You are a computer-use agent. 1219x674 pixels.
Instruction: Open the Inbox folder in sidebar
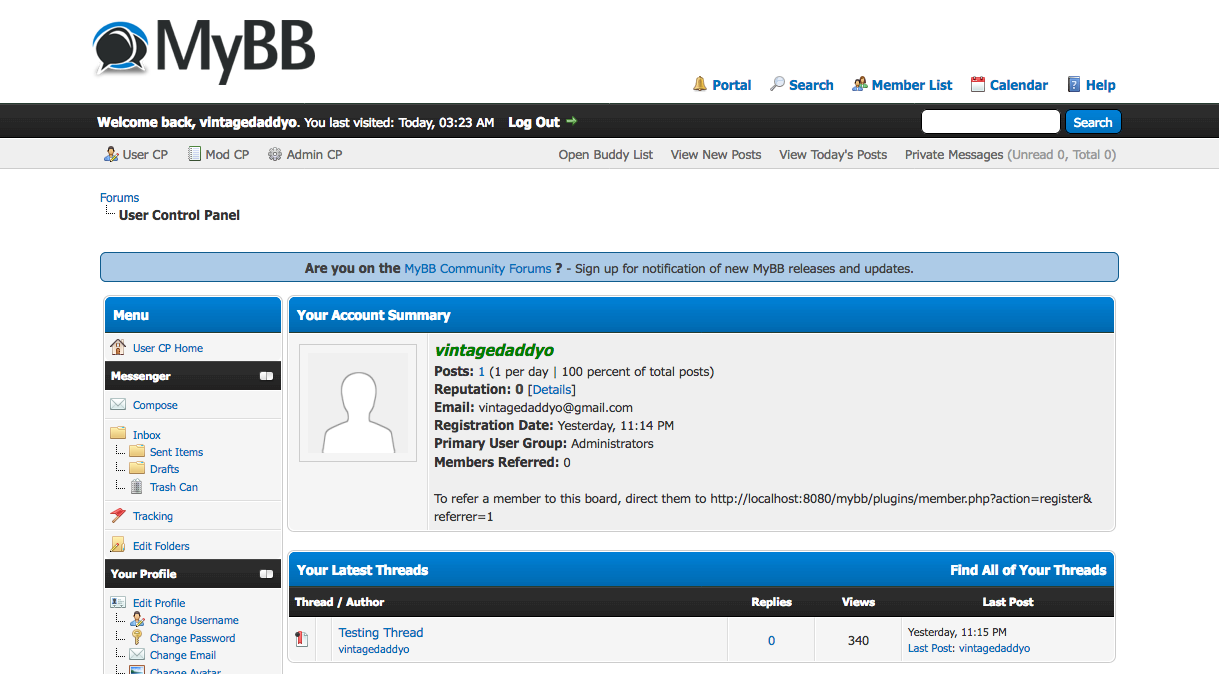[x=147, y=435]
